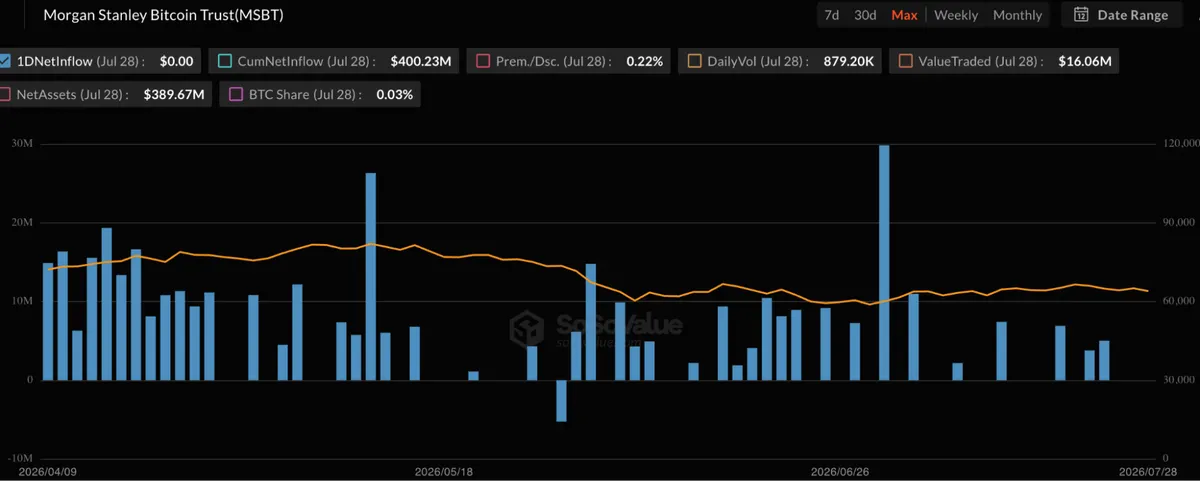Screen dimensions: 1200x481
Task: Click the 0.03% BTC Share value
Action: [x=394, y=95]
